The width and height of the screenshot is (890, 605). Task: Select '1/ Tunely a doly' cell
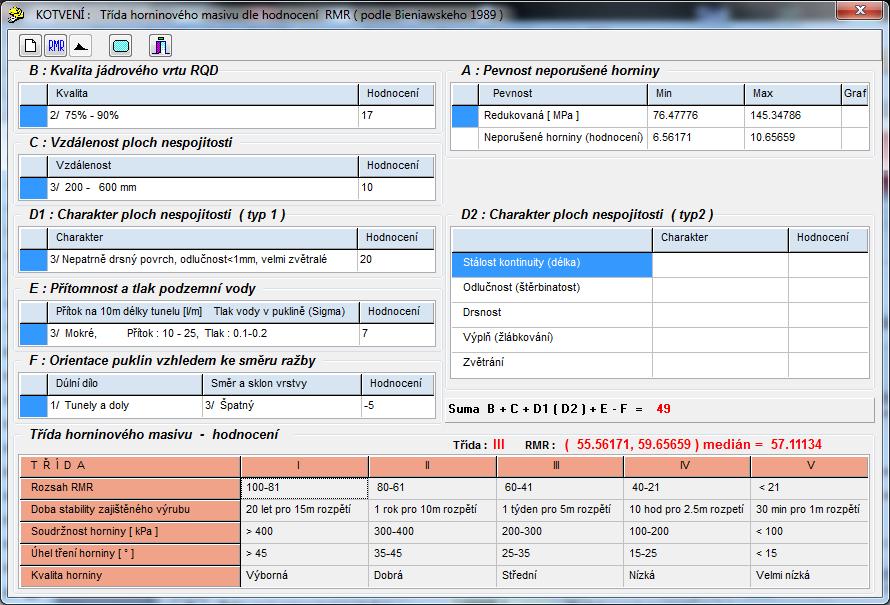(125, 406)
